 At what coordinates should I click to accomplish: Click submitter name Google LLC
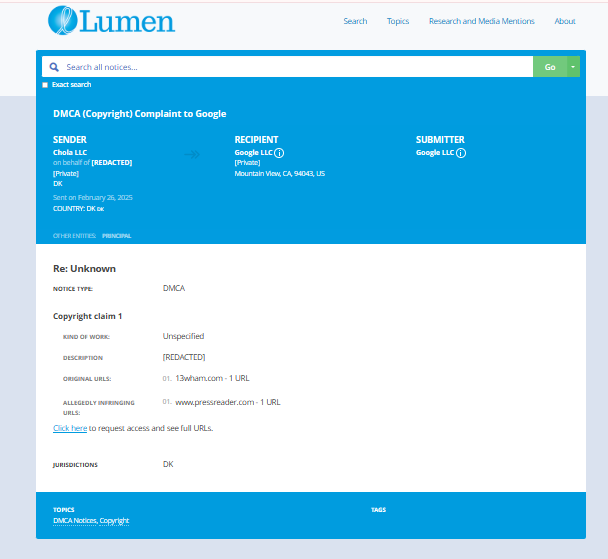tap(435, 152)
